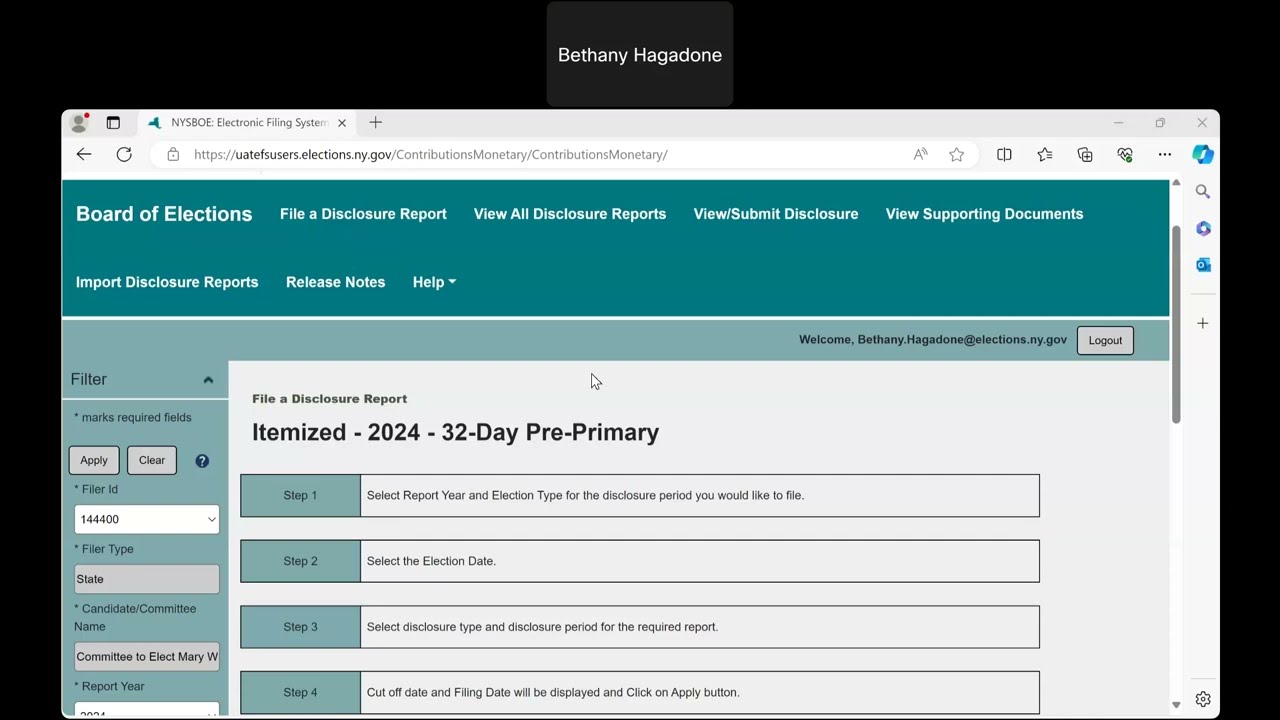Click the Read aloud icon
The width and height of the screenshot is (1280, 720).
[920, 154]
